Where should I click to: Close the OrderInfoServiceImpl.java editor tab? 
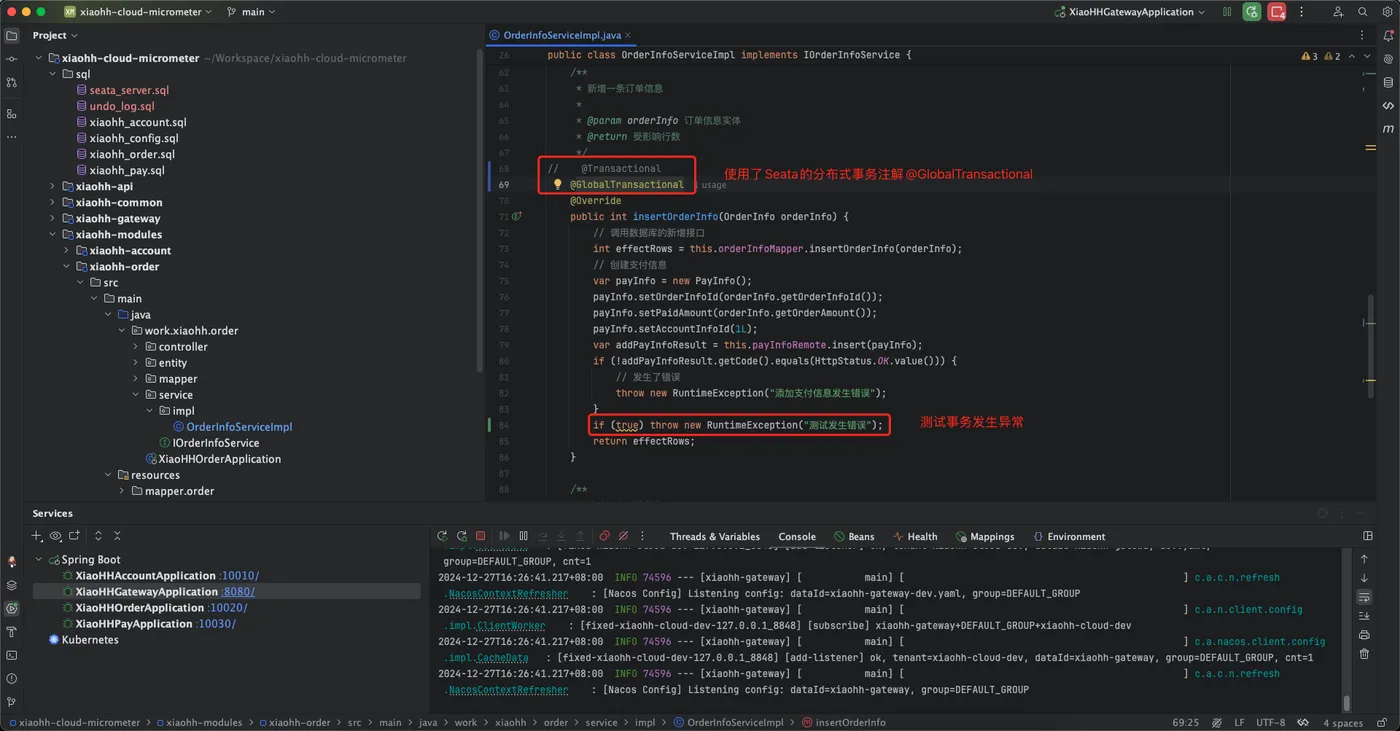pos(628,35)
